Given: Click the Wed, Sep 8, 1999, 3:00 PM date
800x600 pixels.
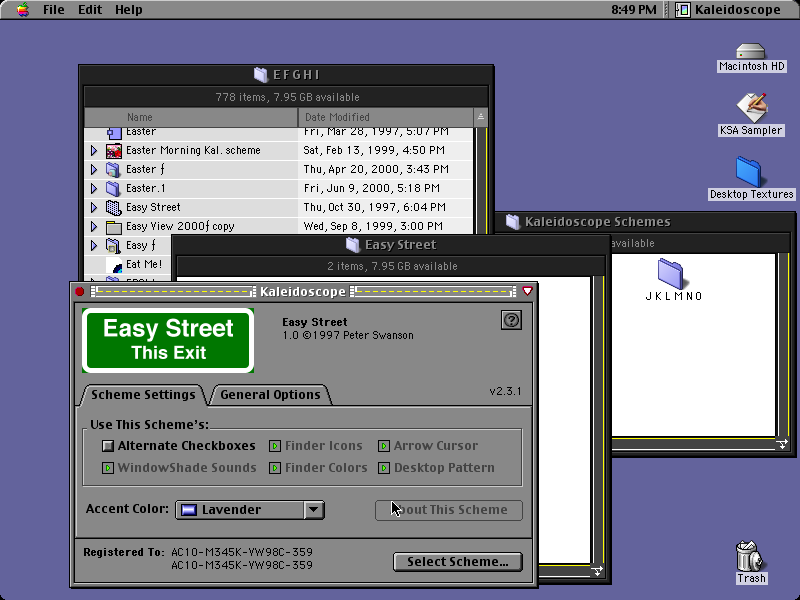Looking at the screenshot, I should [373, 226].
